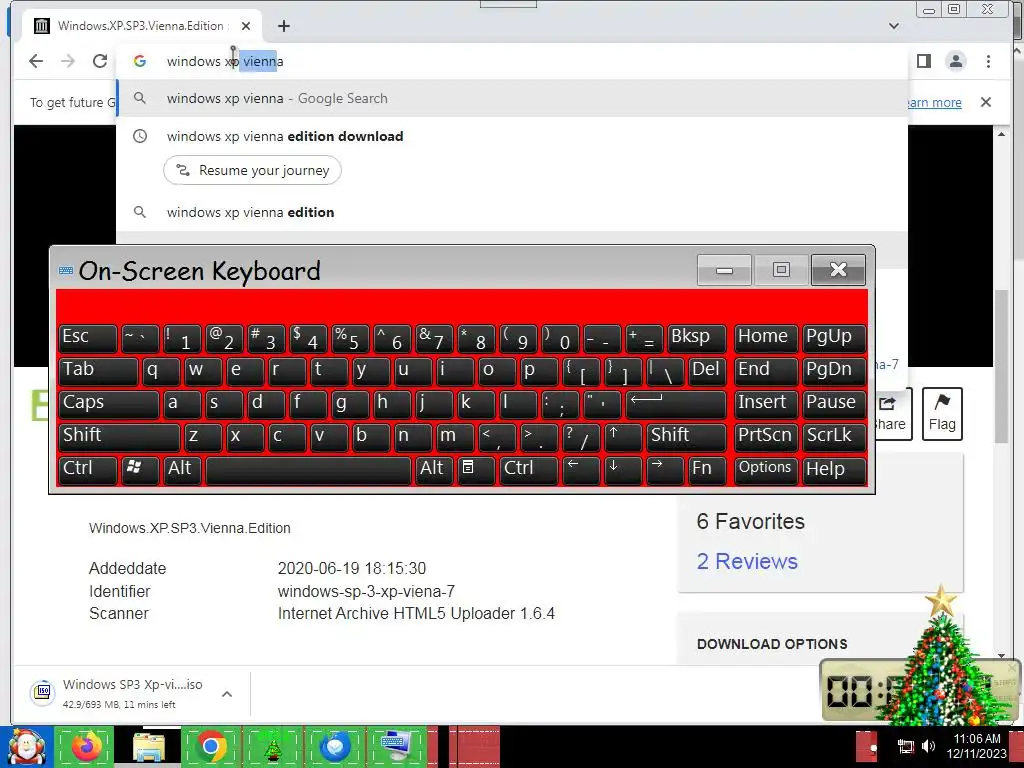Follow the 'Learn more' link in info bar
The image size is (1024, 768).
(x=934, y=103)
